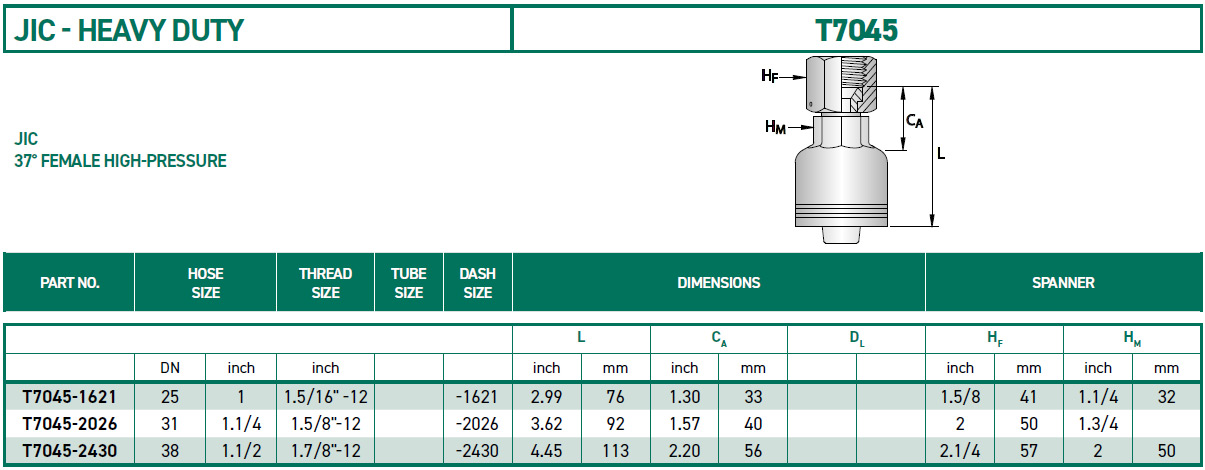Screen dimensions: 1205x470
Task: Click the "37° FEMALE HIGH-PRESSURE" description
Action: click(x=120, y=160)
